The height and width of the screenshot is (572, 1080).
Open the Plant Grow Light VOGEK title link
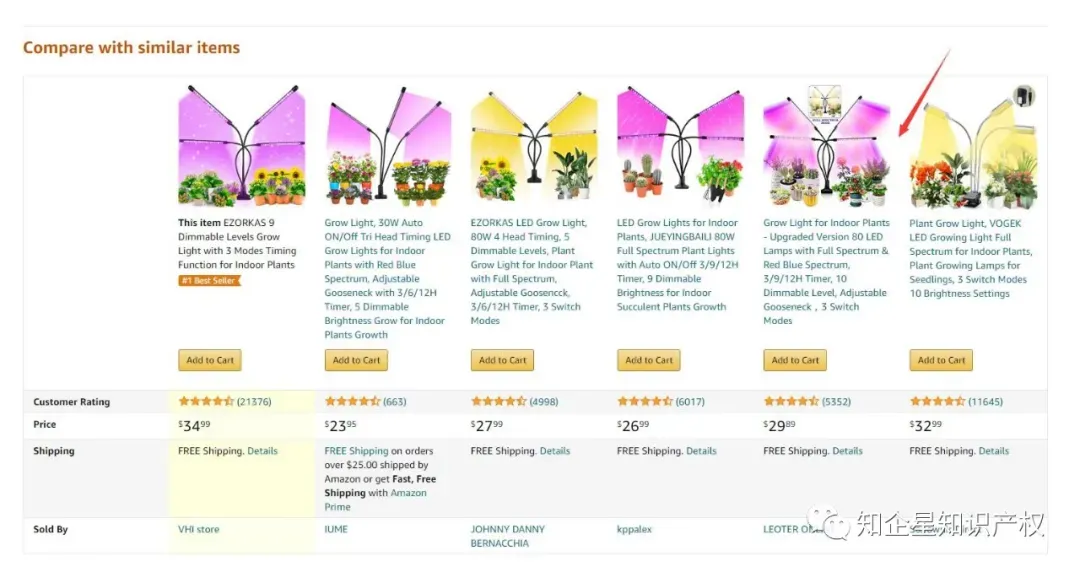click(971, 258)
